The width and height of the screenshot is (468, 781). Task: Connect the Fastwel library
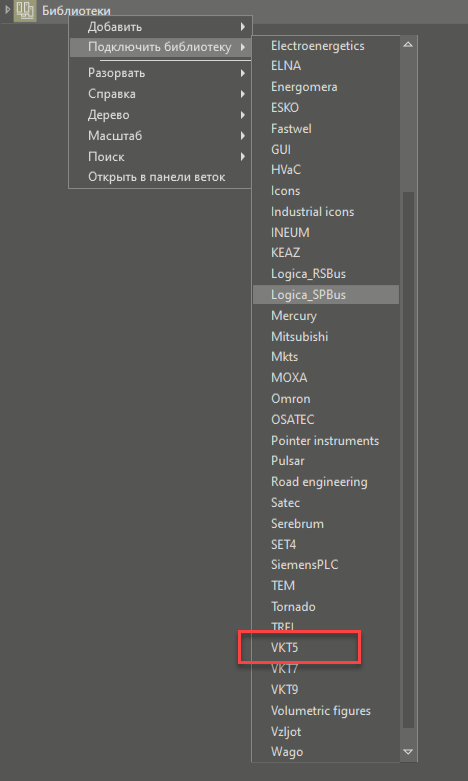point(326,129)
